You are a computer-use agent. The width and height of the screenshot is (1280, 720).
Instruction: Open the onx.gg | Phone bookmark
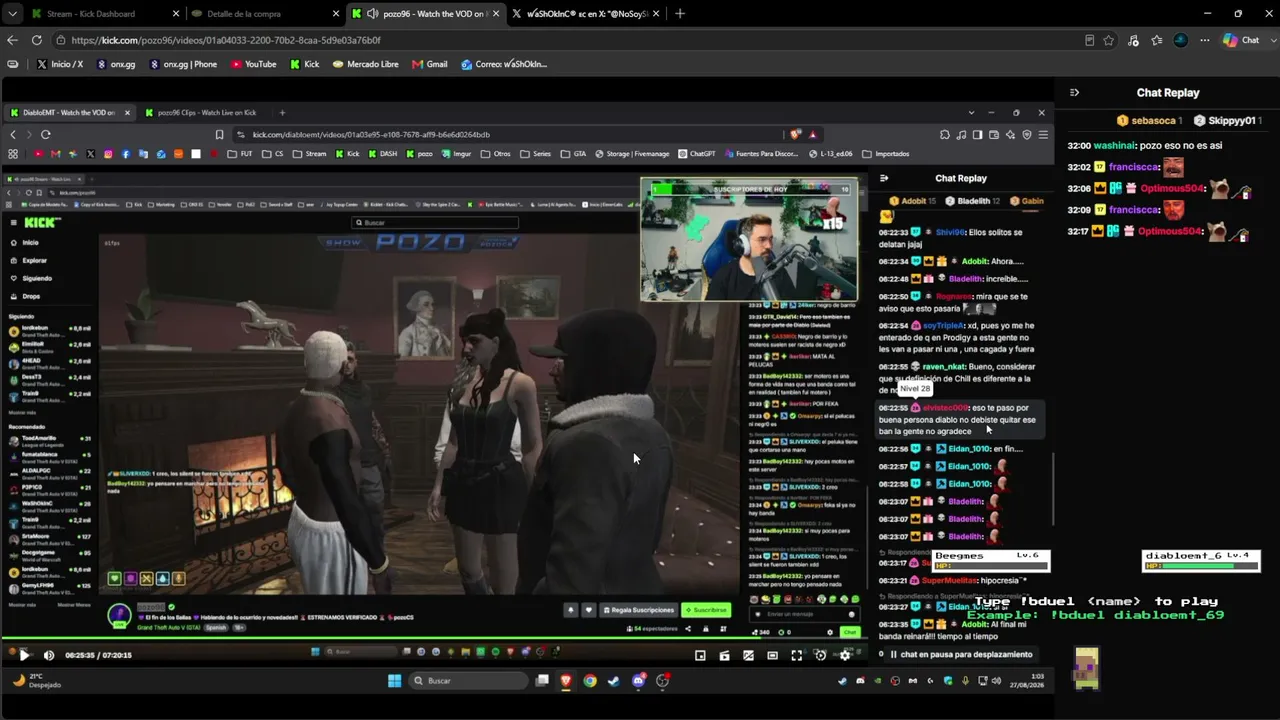click(183, 64)
